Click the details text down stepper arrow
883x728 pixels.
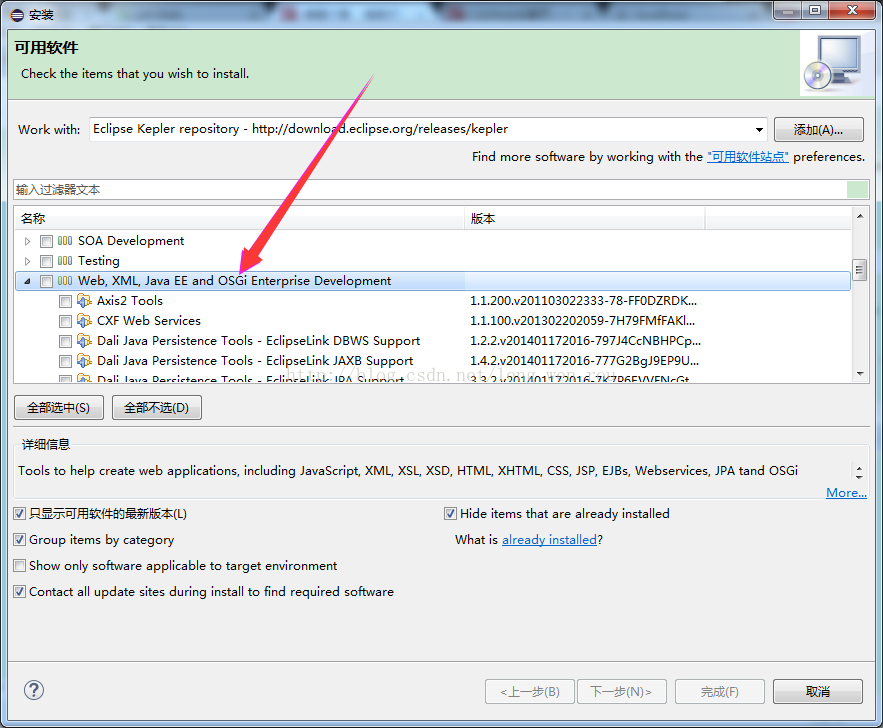859,476
